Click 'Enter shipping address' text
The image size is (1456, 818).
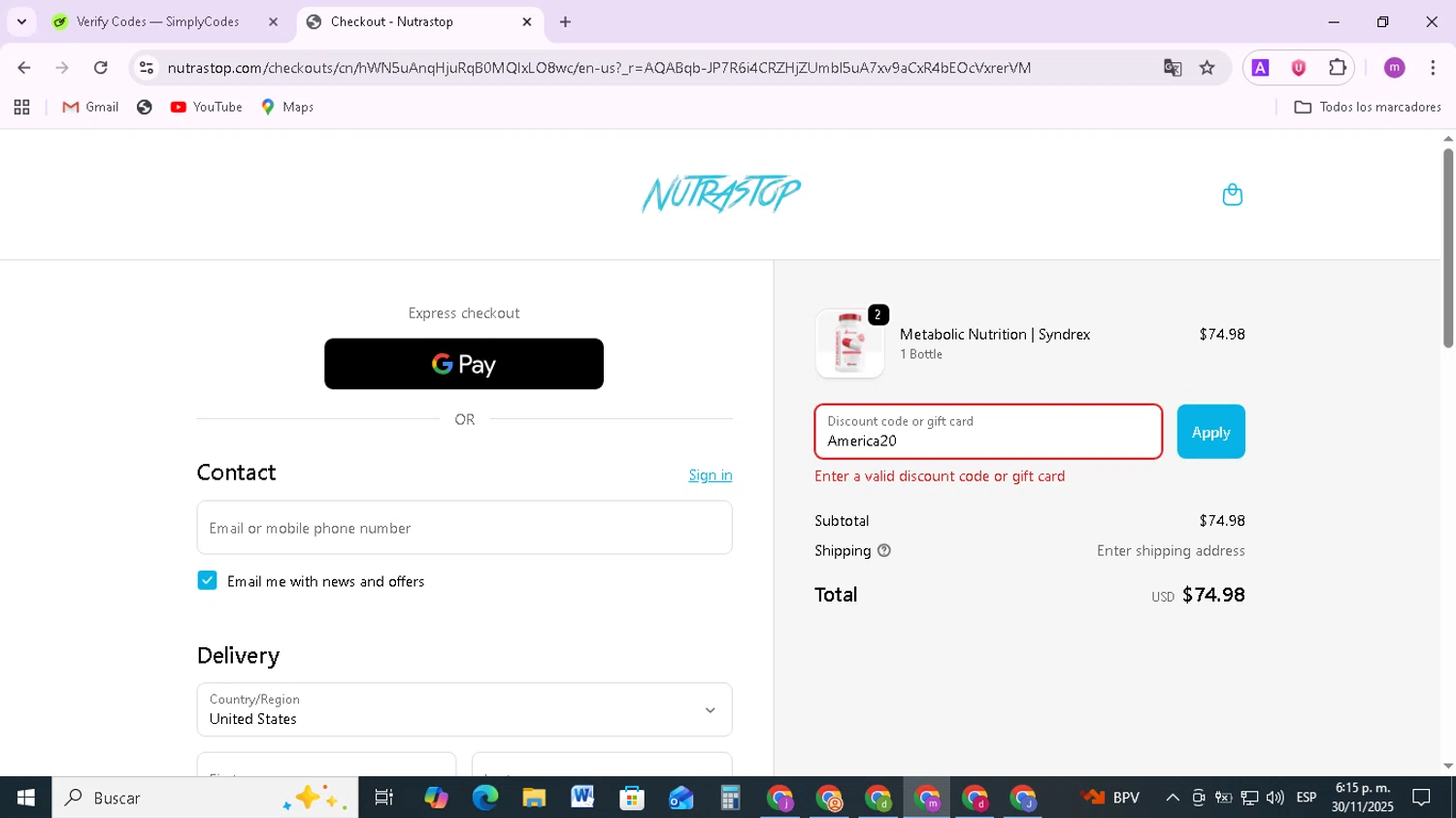tap(1171, 550)
